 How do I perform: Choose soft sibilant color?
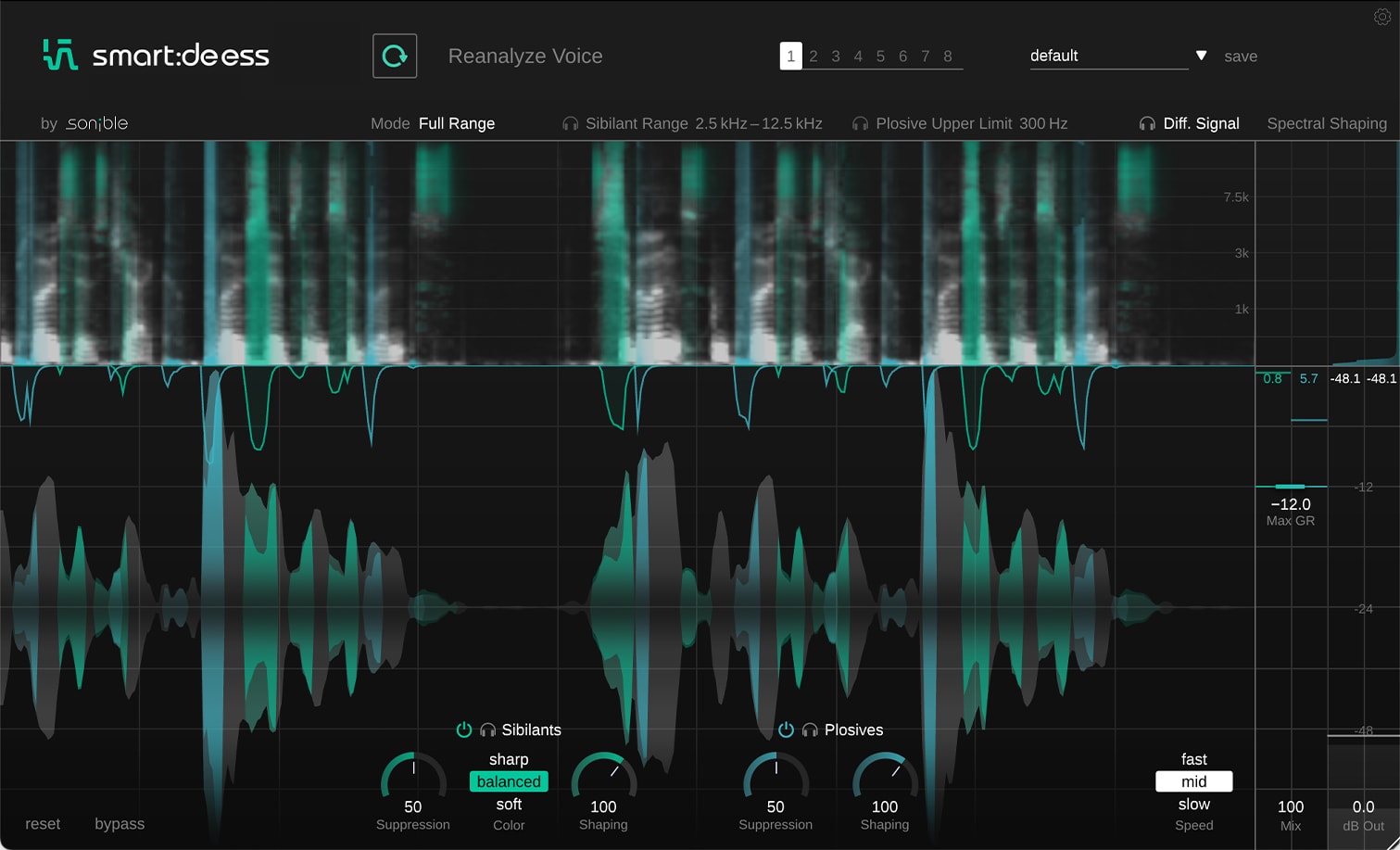[x=509, y=805]
